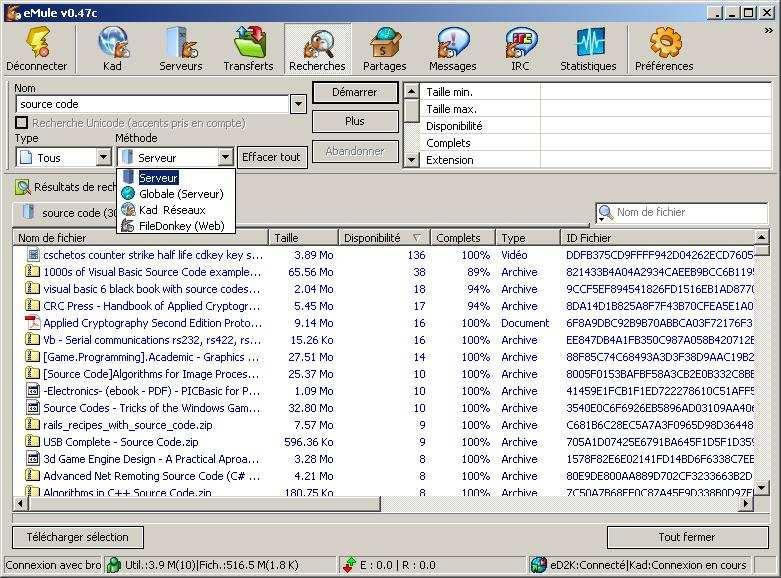Image resolution: width=781 pixels, height=578 pixels.
Task: Choose Kad Réseaux search method
Action: click(x=175, y=210)
